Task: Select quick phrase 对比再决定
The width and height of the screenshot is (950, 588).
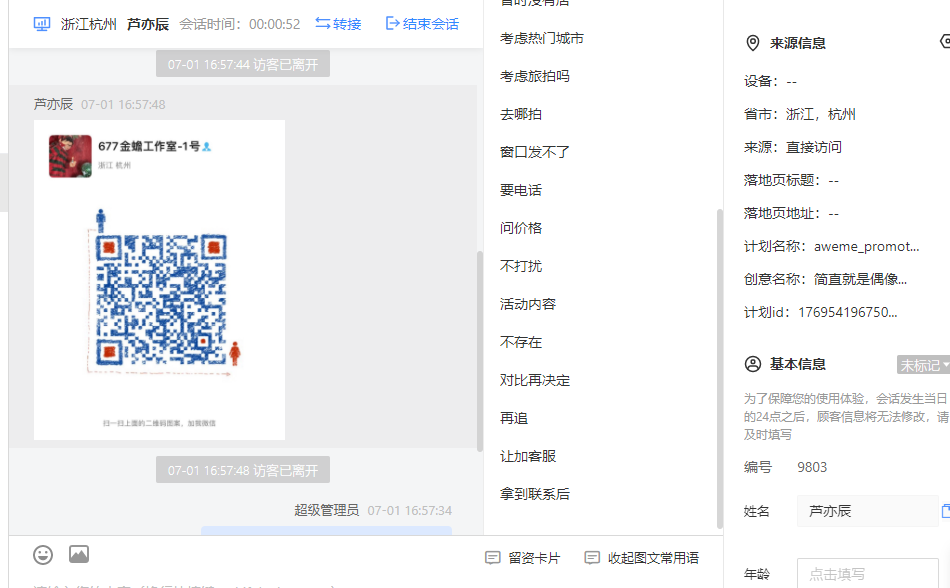Action: (534, 380)
